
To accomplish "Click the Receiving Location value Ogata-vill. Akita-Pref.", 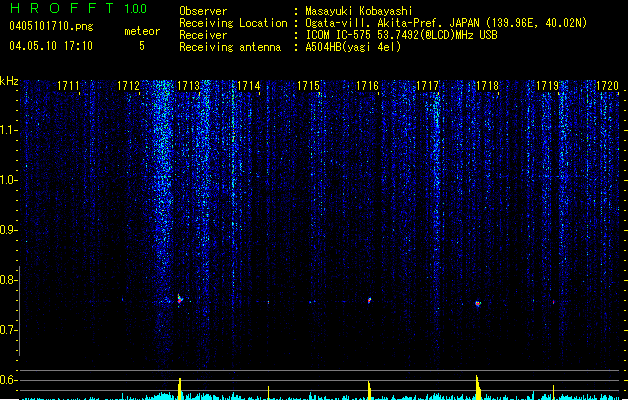I will pyautogui.click(x=375, y=23).
